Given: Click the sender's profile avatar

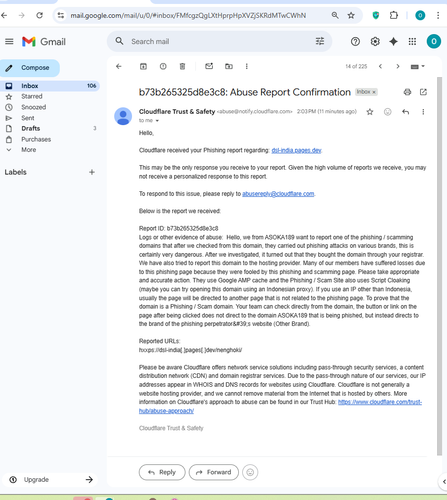Looking at the screenshot, I should pyautogui.click(x=123, y=116).
